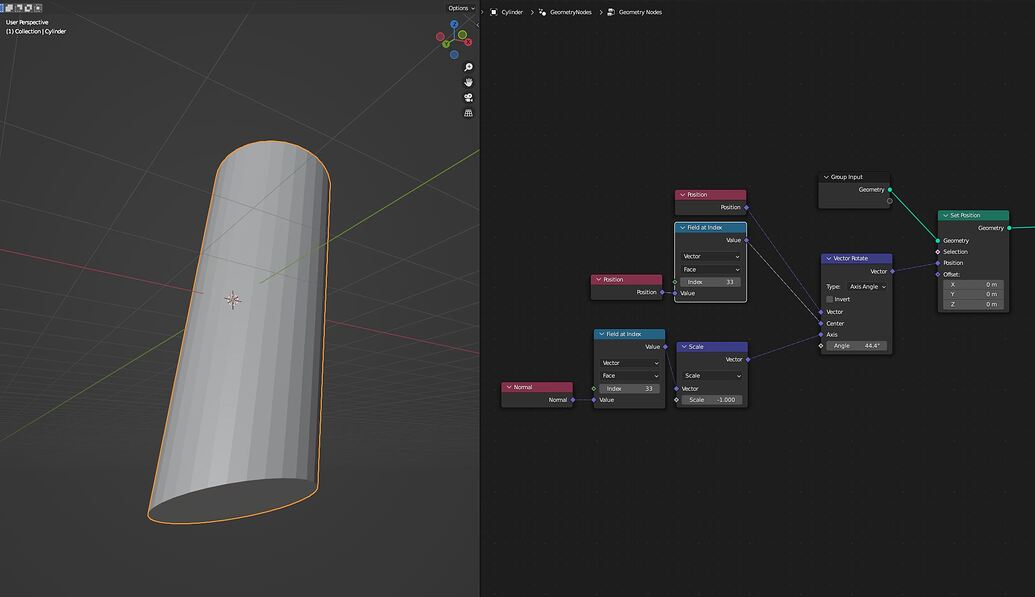
Task: Click the Index 33 field in the Field at Index node beside Scale
Action: (630, 388)
